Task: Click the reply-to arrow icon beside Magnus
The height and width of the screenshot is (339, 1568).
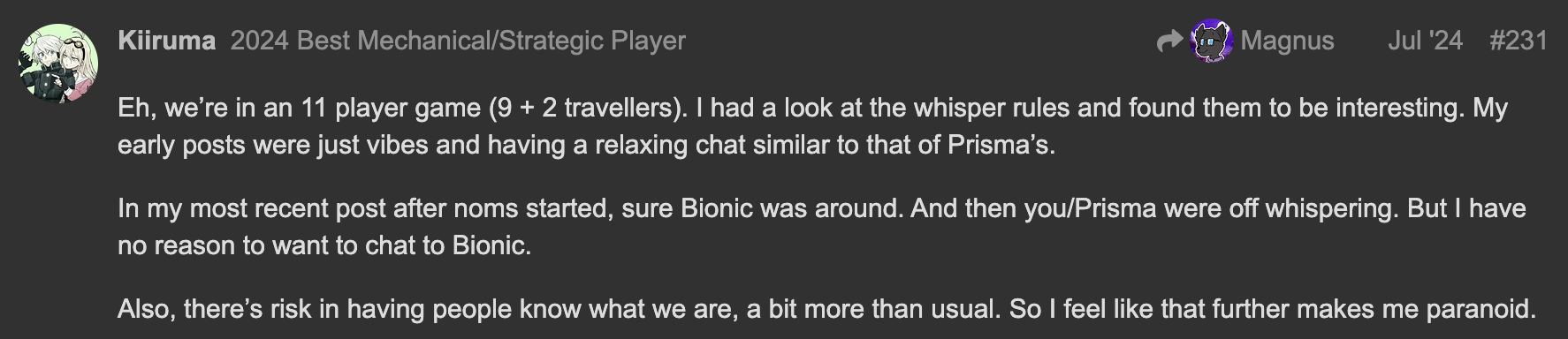Action: click(x=1169, y=41)
